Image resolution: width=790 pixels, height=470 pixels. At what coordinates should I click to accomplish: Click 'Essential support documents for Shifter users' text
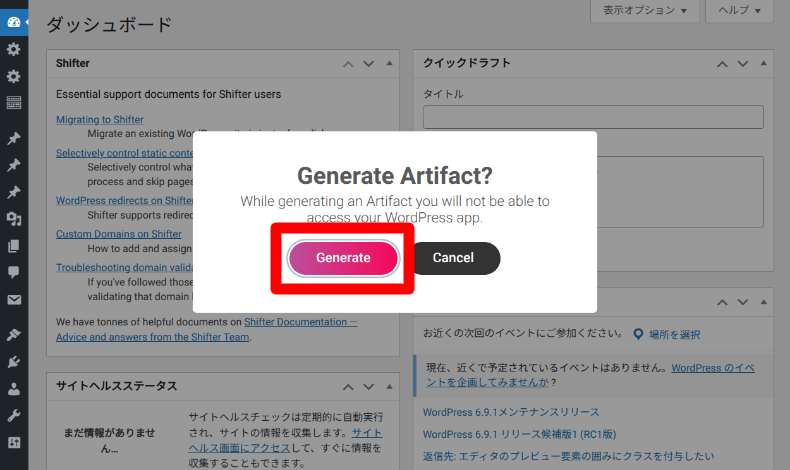(168, 94)
